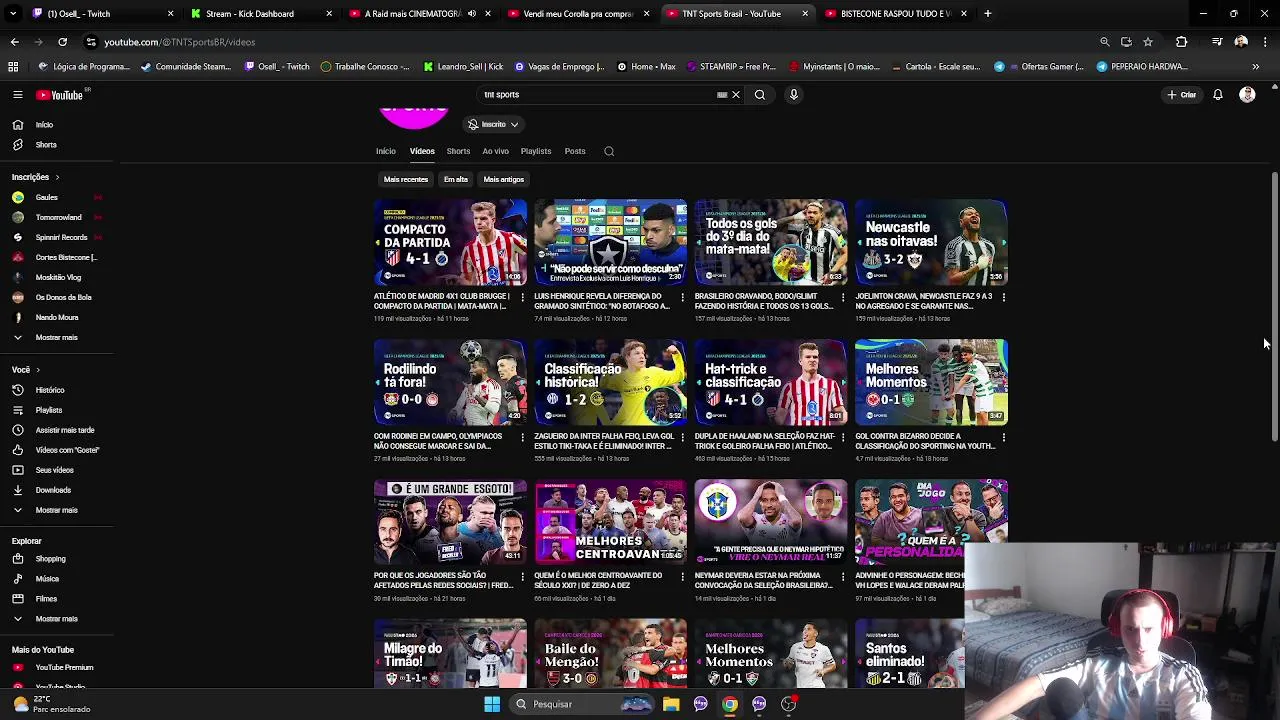Click the page vertical scrollbar thumb
The height and width of the screenshot is (720, 1280).
pos(1274,306)
